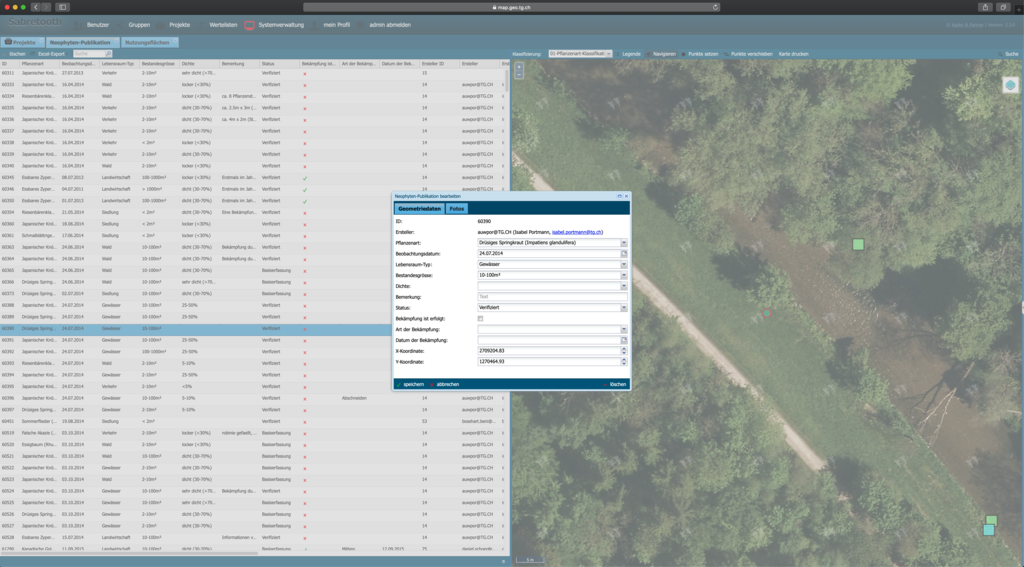Open the Status dropdown showing Verifiziert

point(624,308)
